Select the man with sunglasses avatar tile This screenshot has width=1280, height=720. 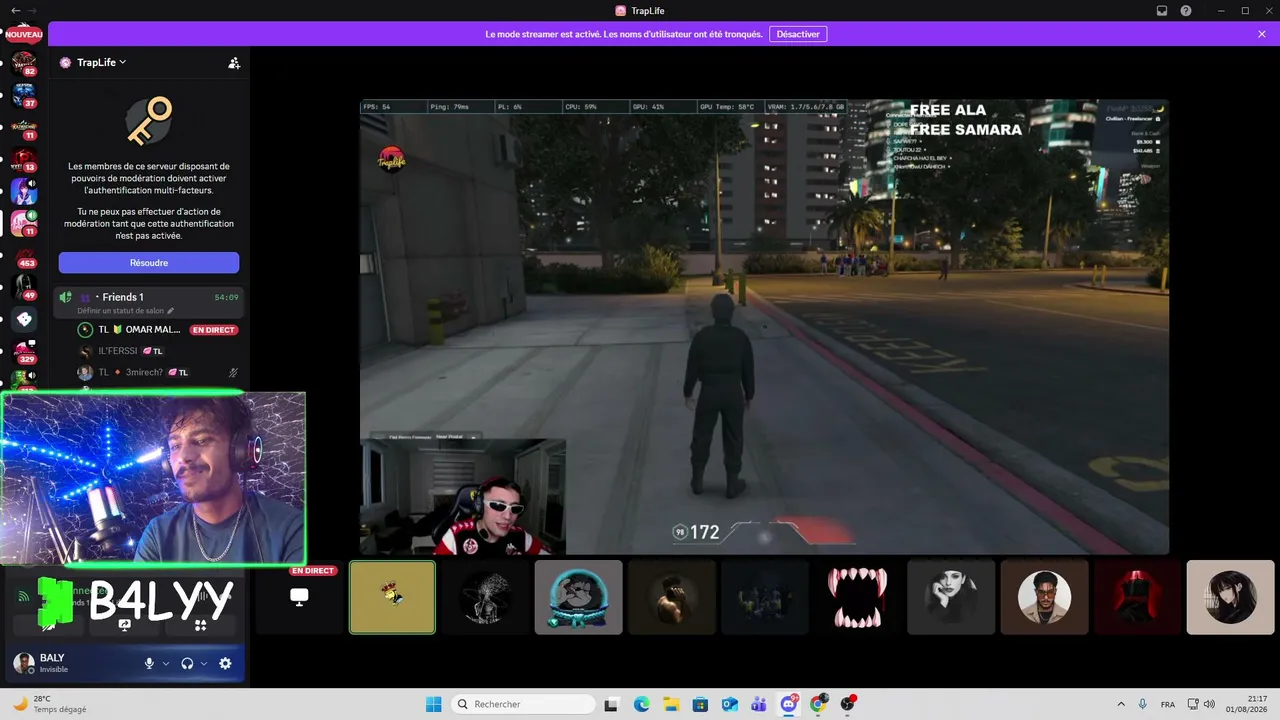point(1044,597)
